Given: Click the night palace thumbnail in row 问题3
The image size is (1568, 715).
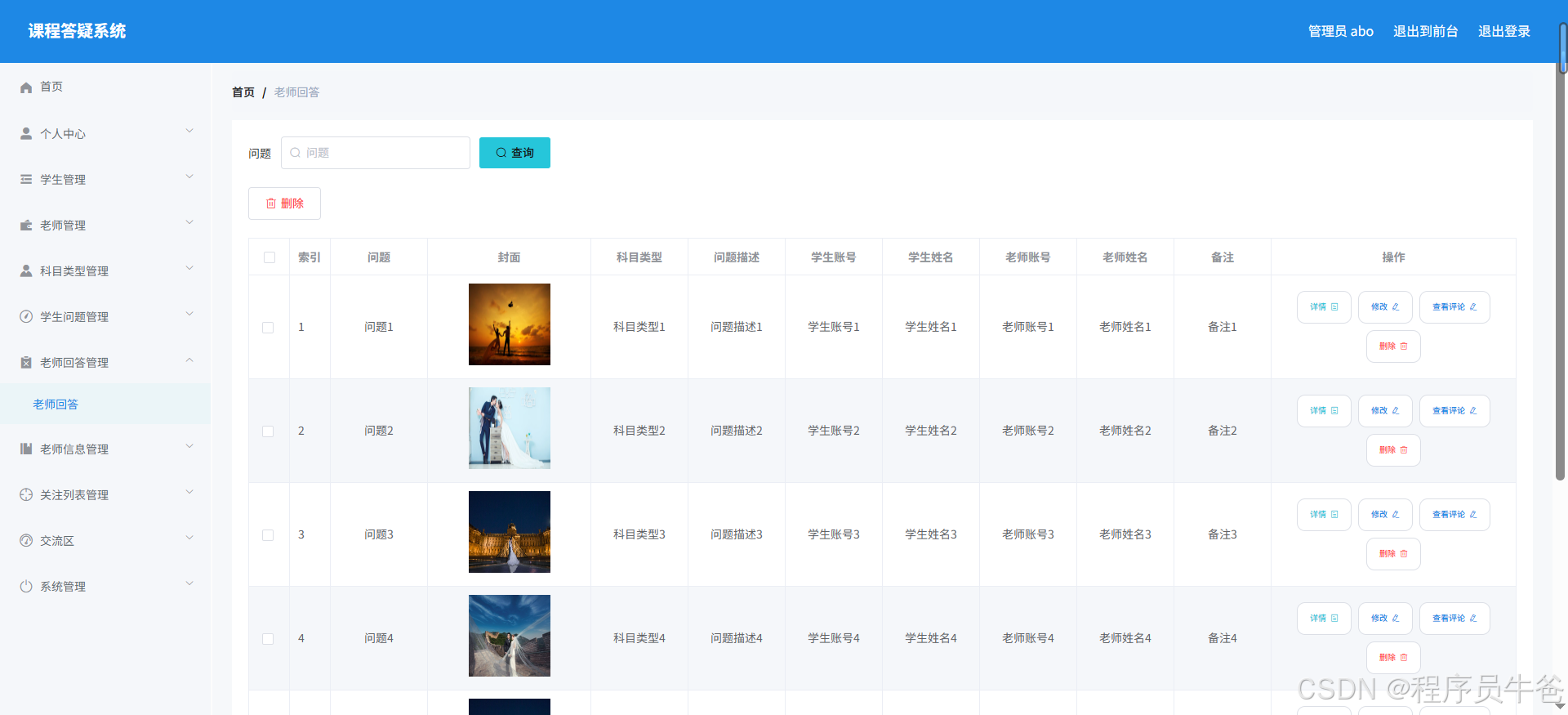Looking at the screenshot, I should (510, 532).
